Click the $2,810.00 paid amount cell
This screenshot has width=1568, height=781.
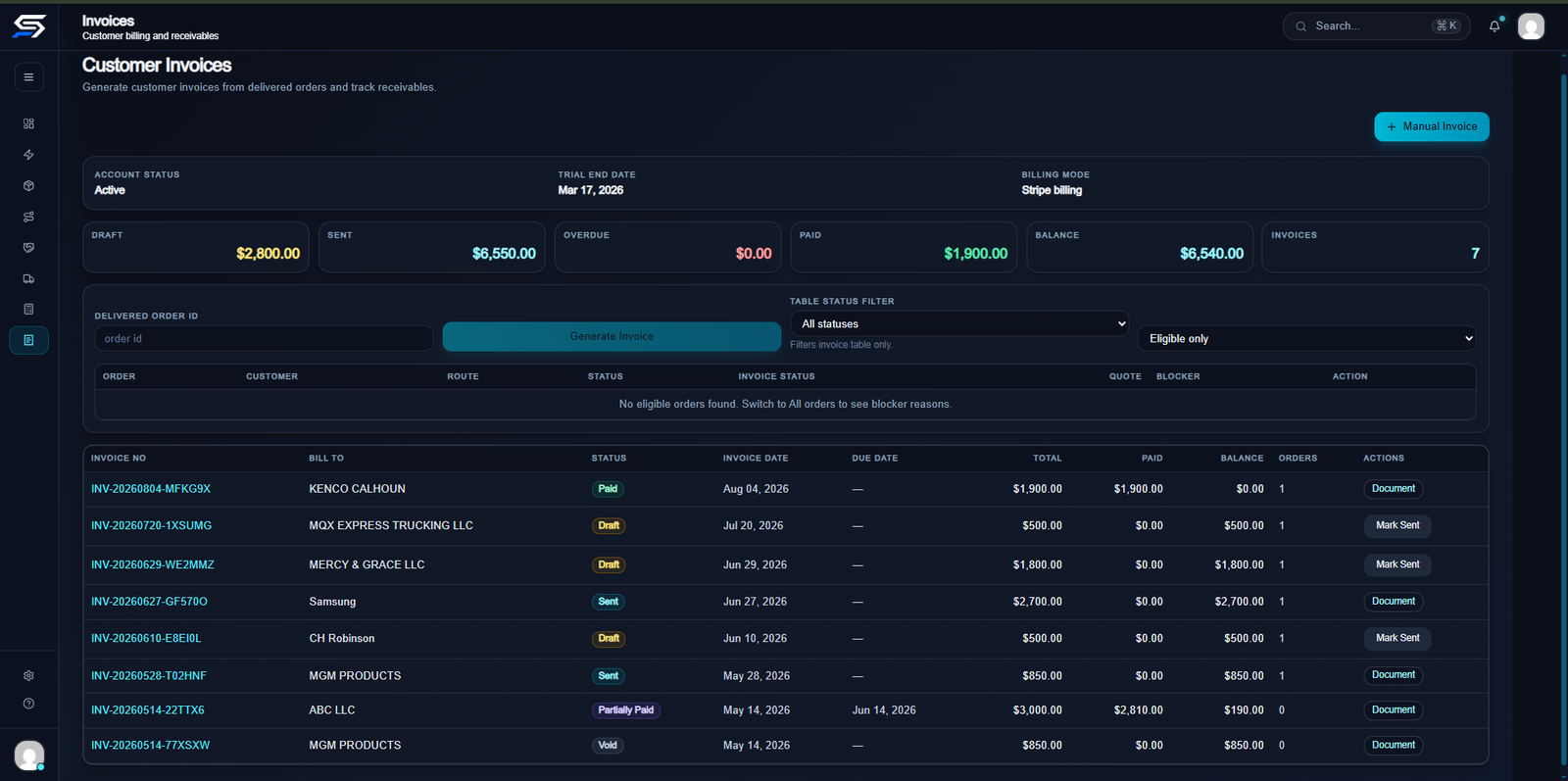(1138, 710)
